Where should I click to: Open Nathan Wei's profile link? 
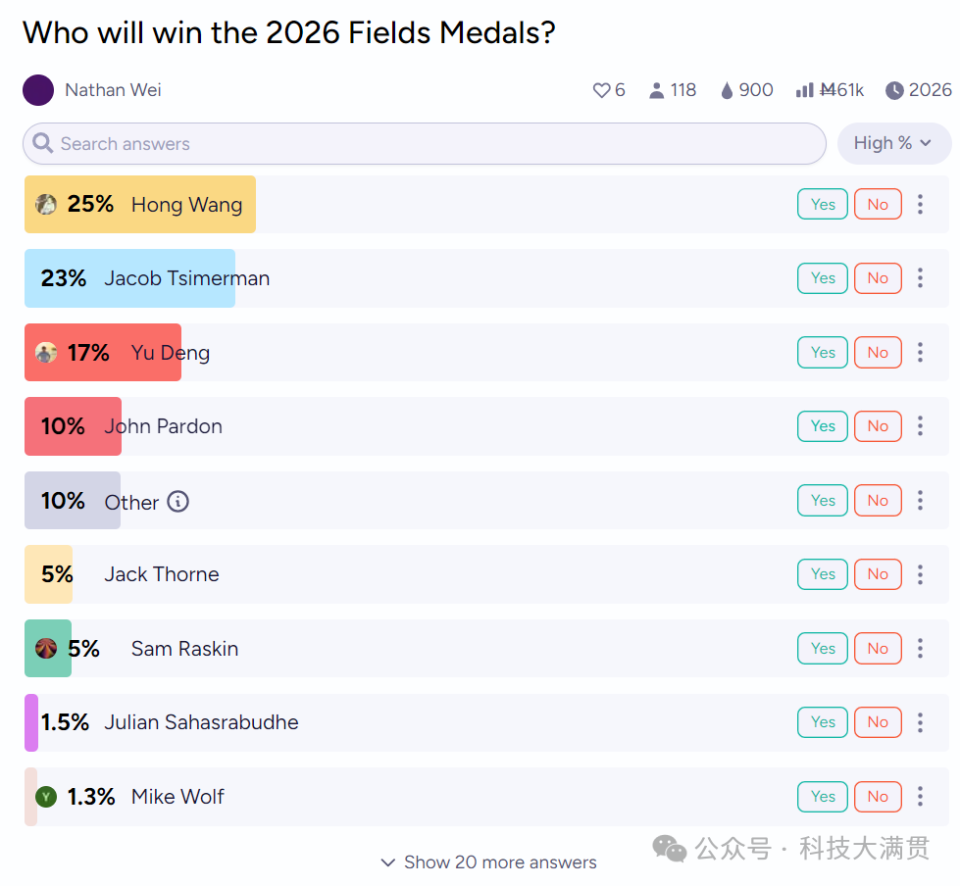coord(113,90)
